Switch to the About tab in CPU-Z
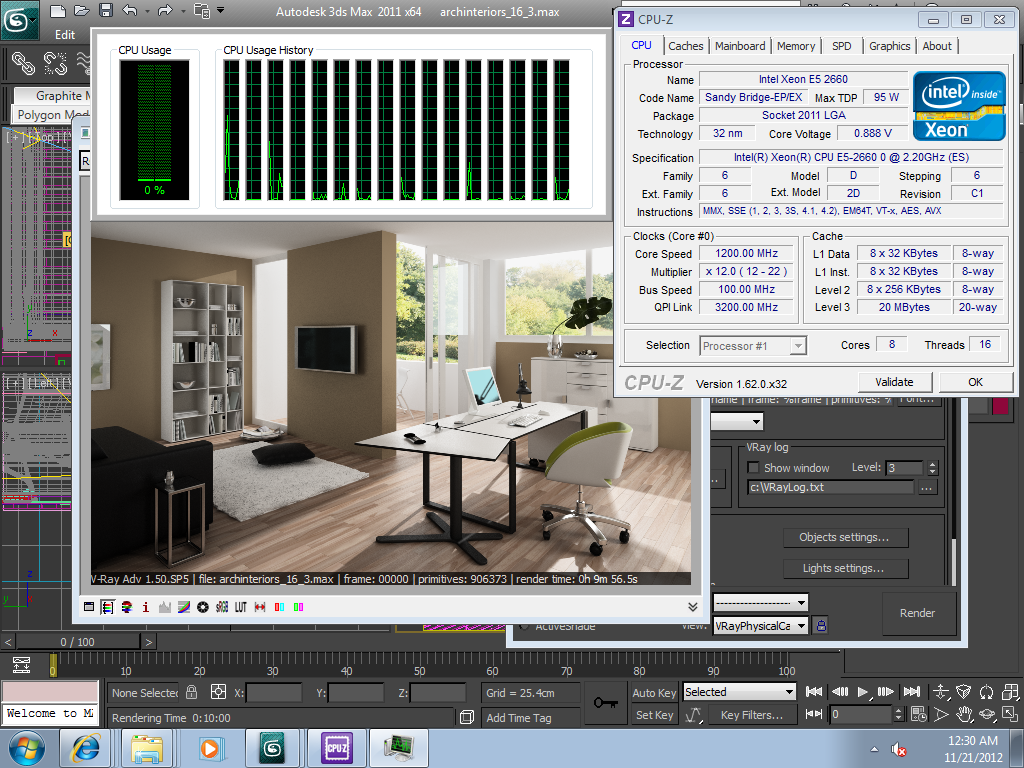This screenshot has height=768, width=1024. tap(937, 46)
